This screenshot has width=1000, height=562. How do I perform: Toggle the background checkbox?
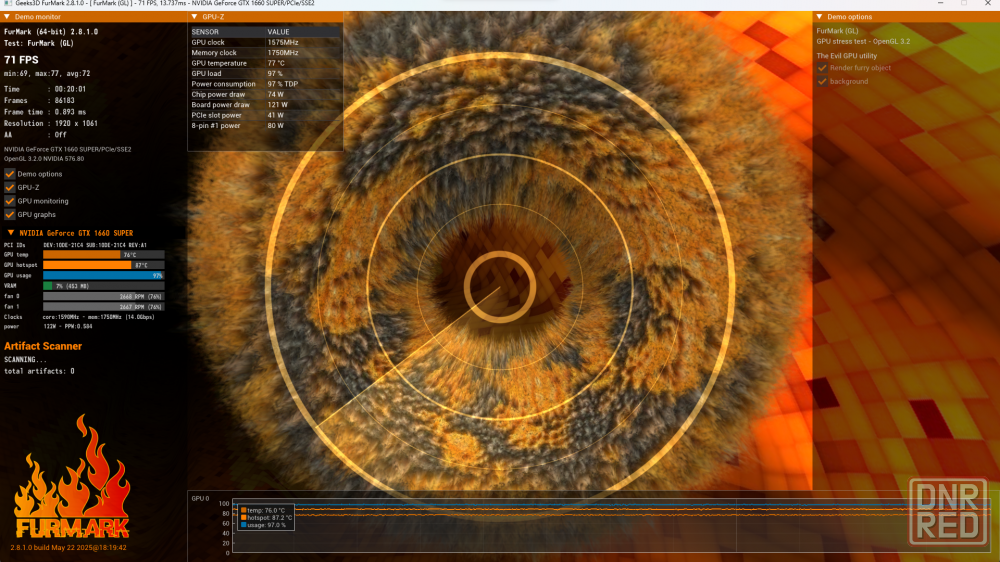822,81
